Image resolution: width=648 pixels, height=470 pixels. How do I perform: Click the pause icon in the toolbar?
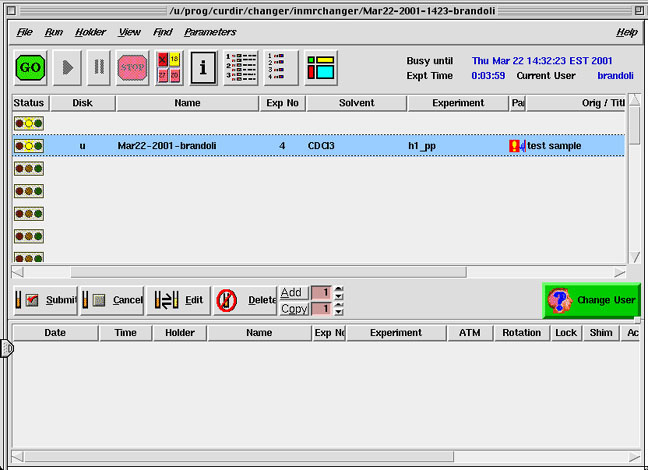click(99, 68)
